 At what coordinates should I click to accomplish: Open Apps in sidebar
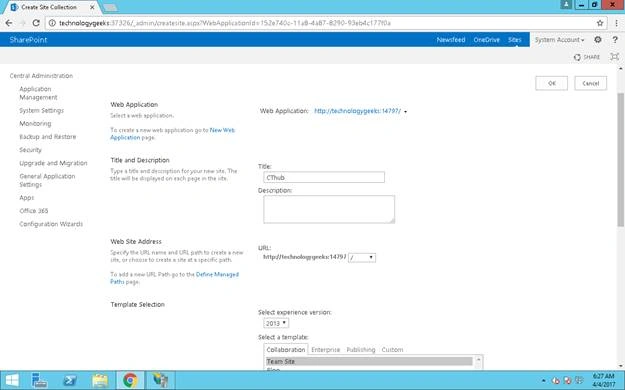26,197
